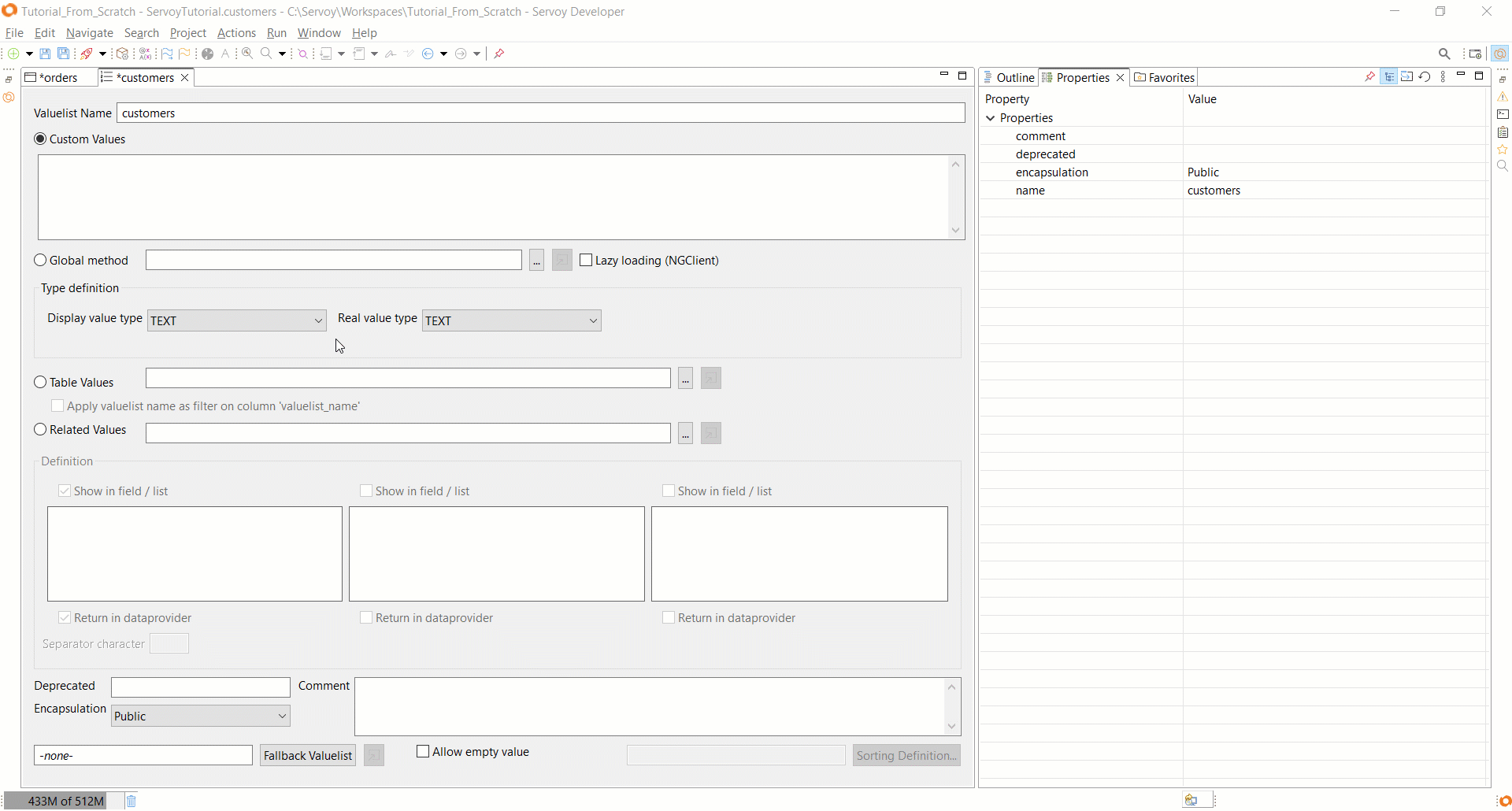
Task: Open the Actions menu
Action: 236,33
